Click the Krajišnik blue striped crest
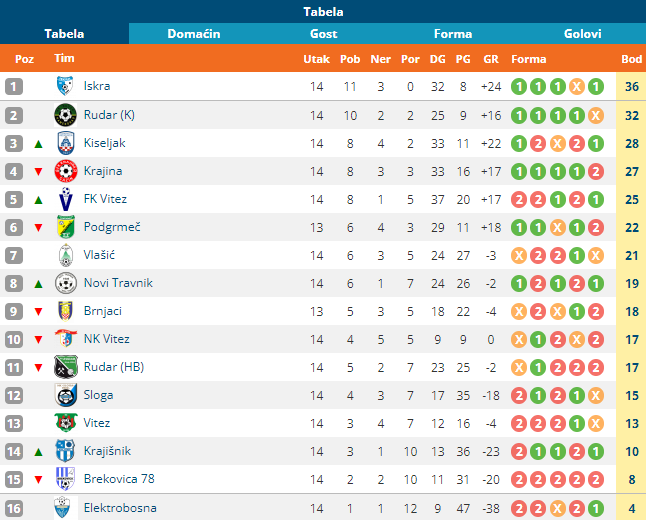 (x=65, y=451)
